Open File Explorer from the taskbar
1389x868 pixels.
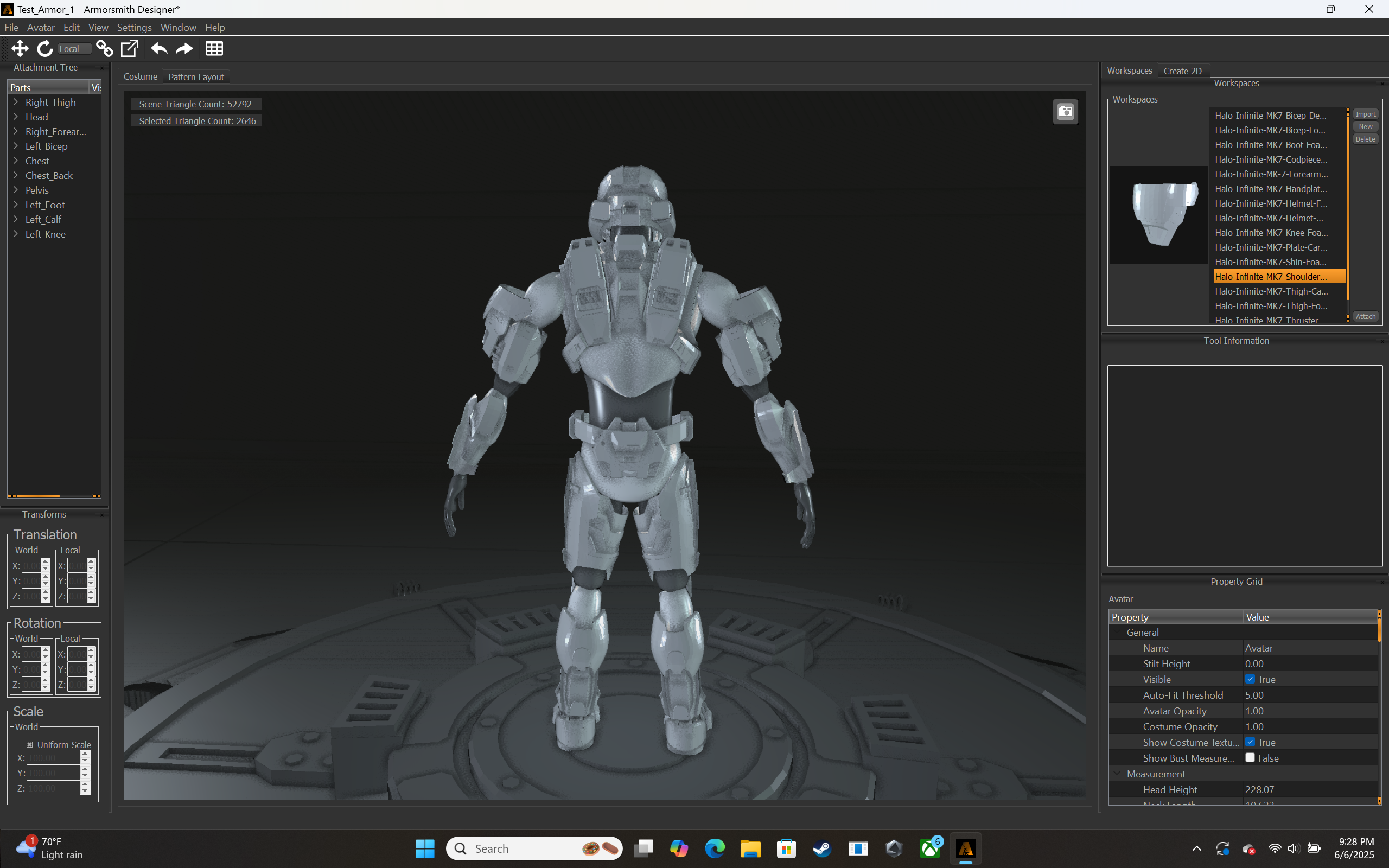(750, 848)
